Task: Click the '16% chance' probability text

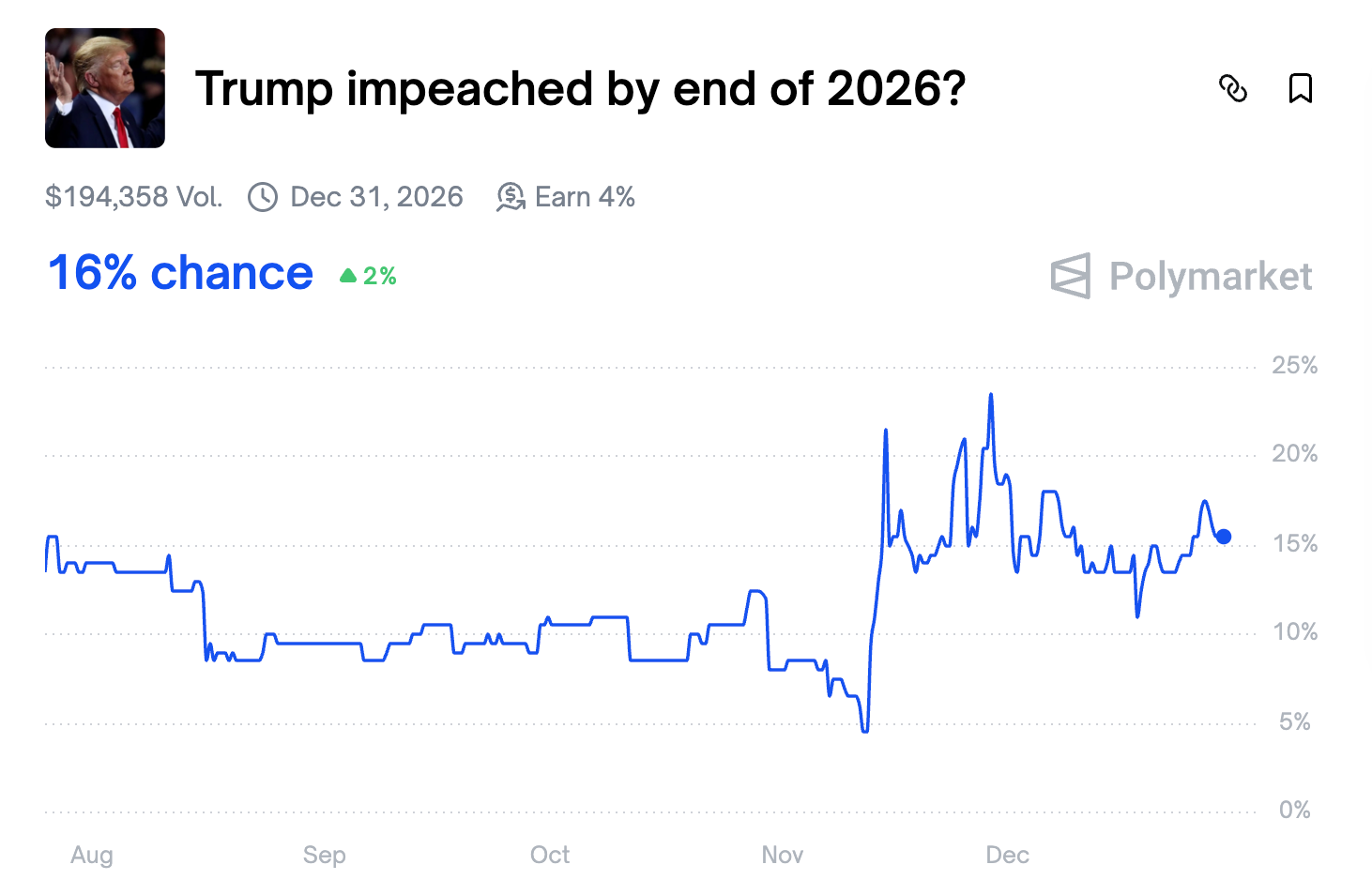Action: 180,274
